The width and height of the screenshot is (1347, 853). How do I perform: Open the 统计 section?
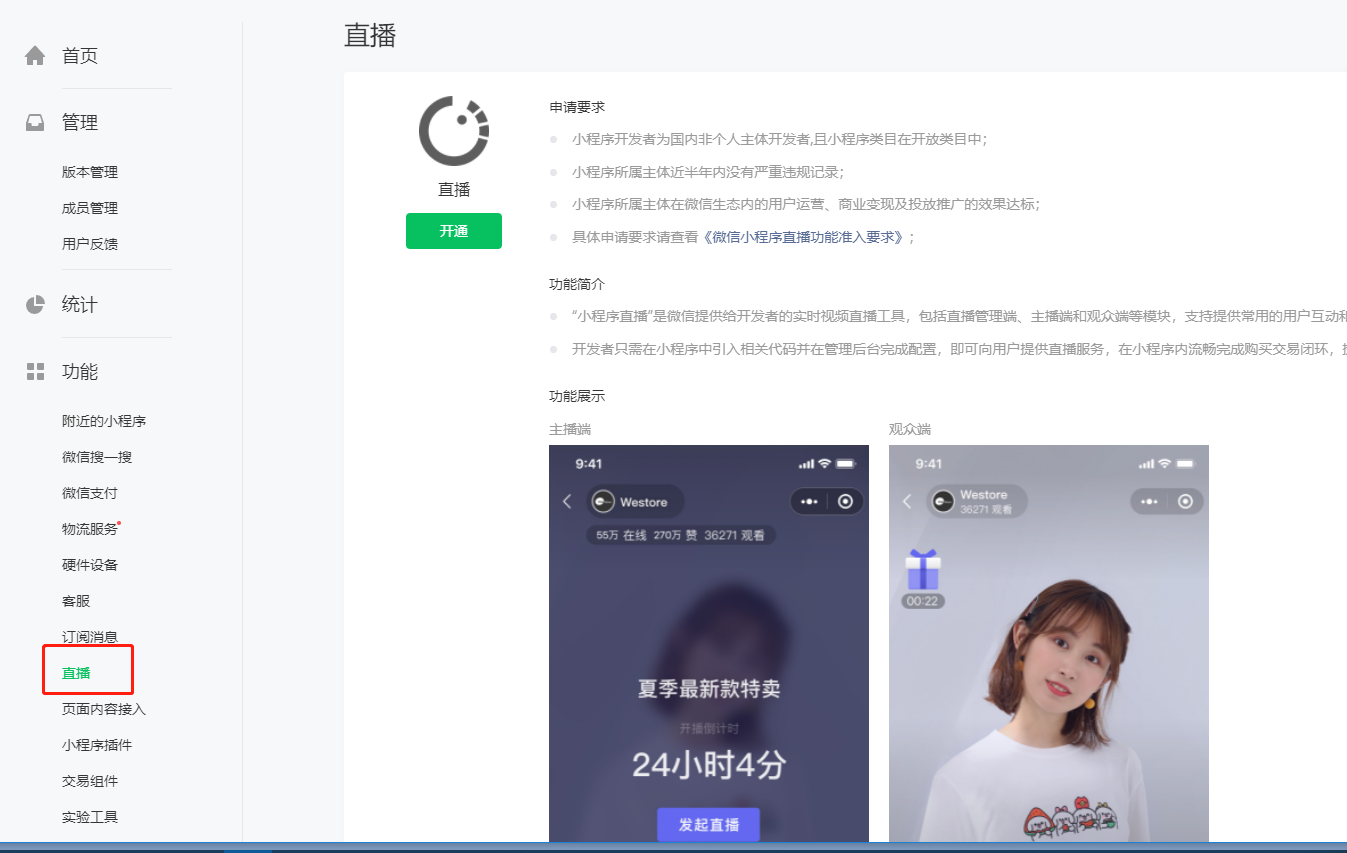[x=80, y=305]
